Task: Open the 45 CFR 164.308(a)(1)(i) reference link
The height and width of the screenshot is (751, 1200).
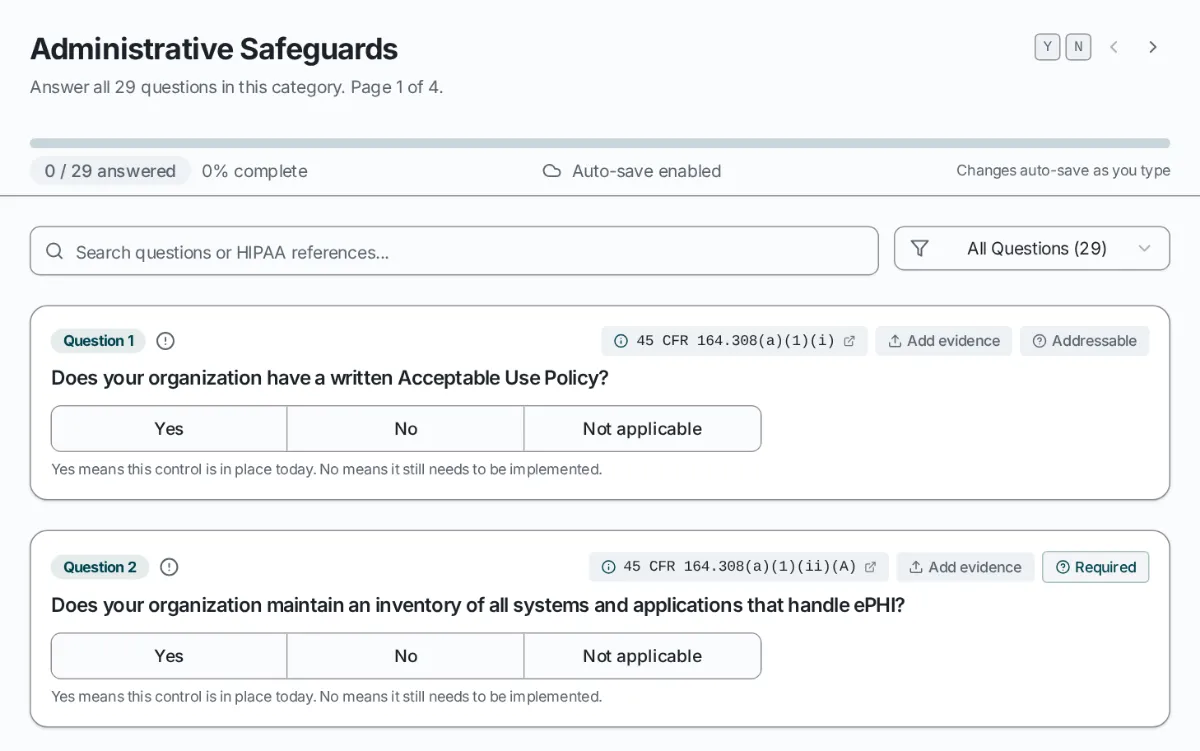Action: point(735,341)
